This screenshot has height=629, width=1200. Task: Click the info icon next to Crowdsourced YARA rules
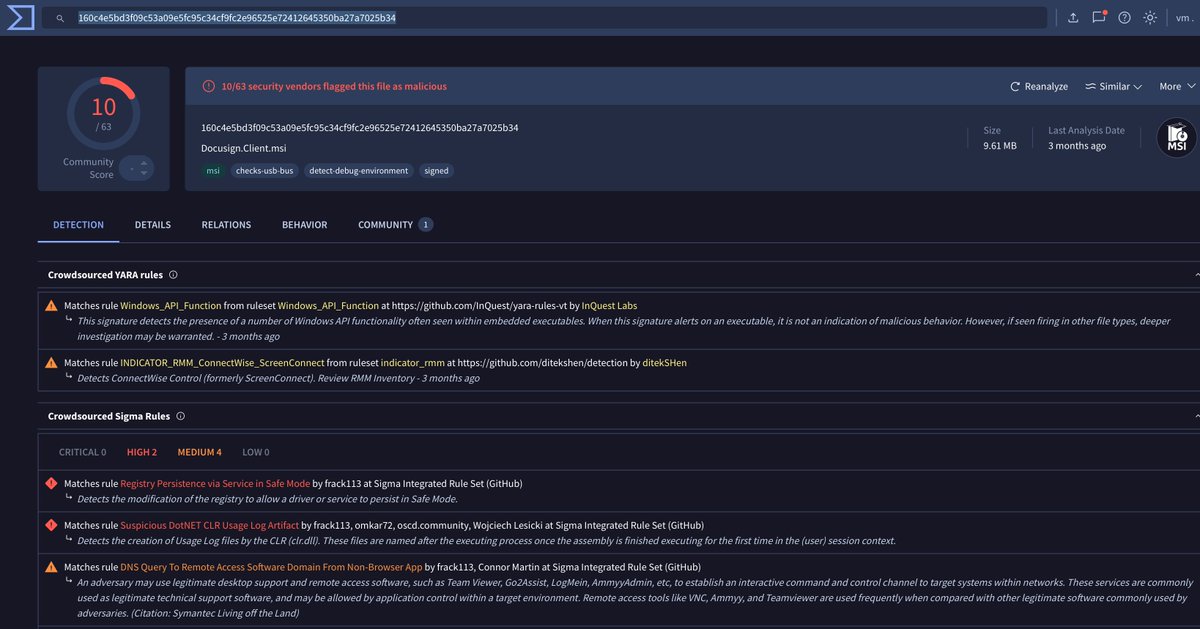(173, 275)
